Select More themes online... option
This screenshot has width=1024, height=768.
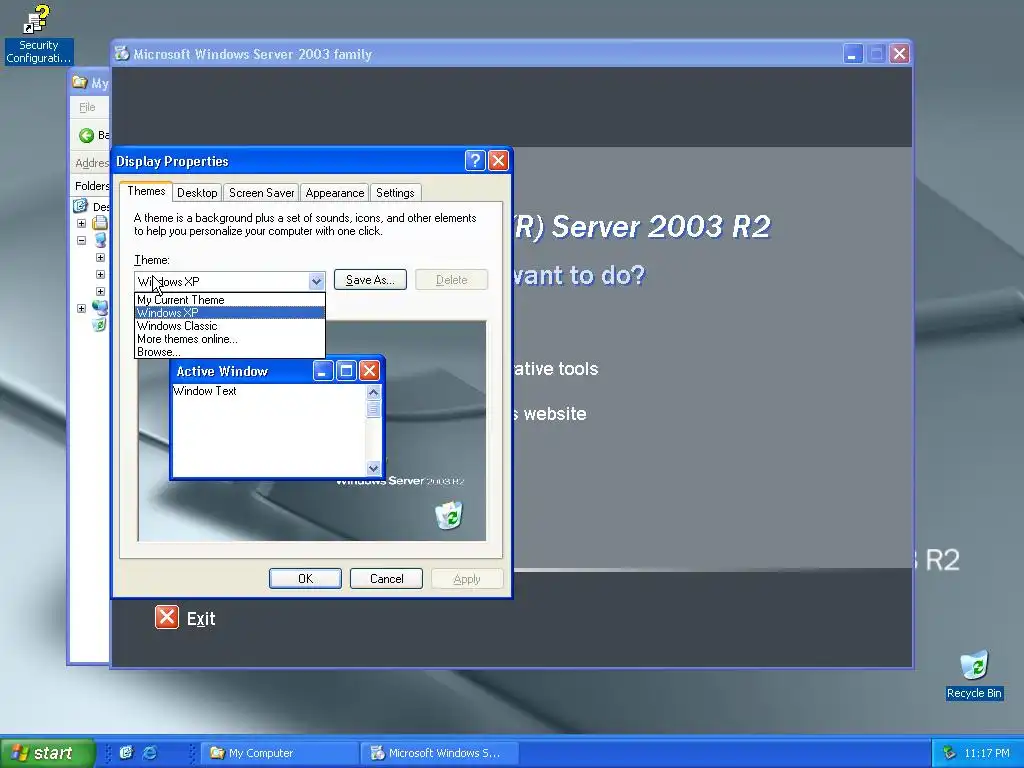tap(230, 339)
